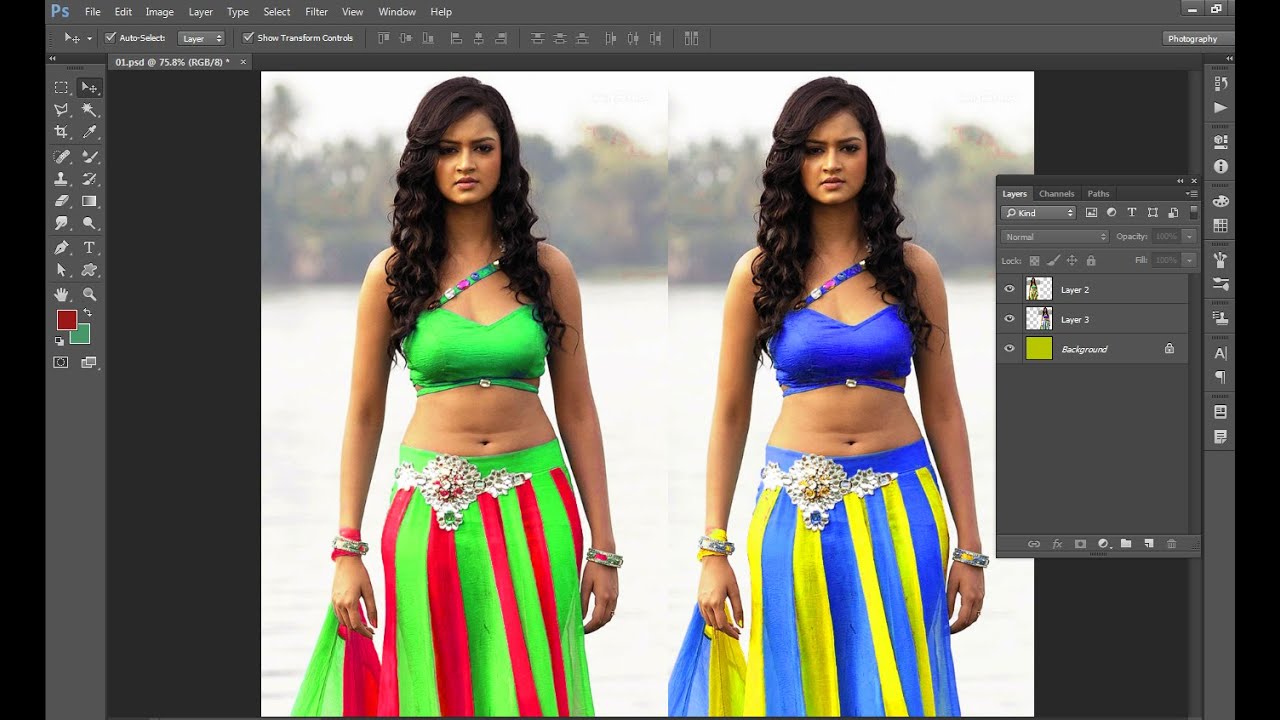Viewport: 1280px width, 720px height.
Task: Close the 01.psd document tab
Action: [243, 62]
